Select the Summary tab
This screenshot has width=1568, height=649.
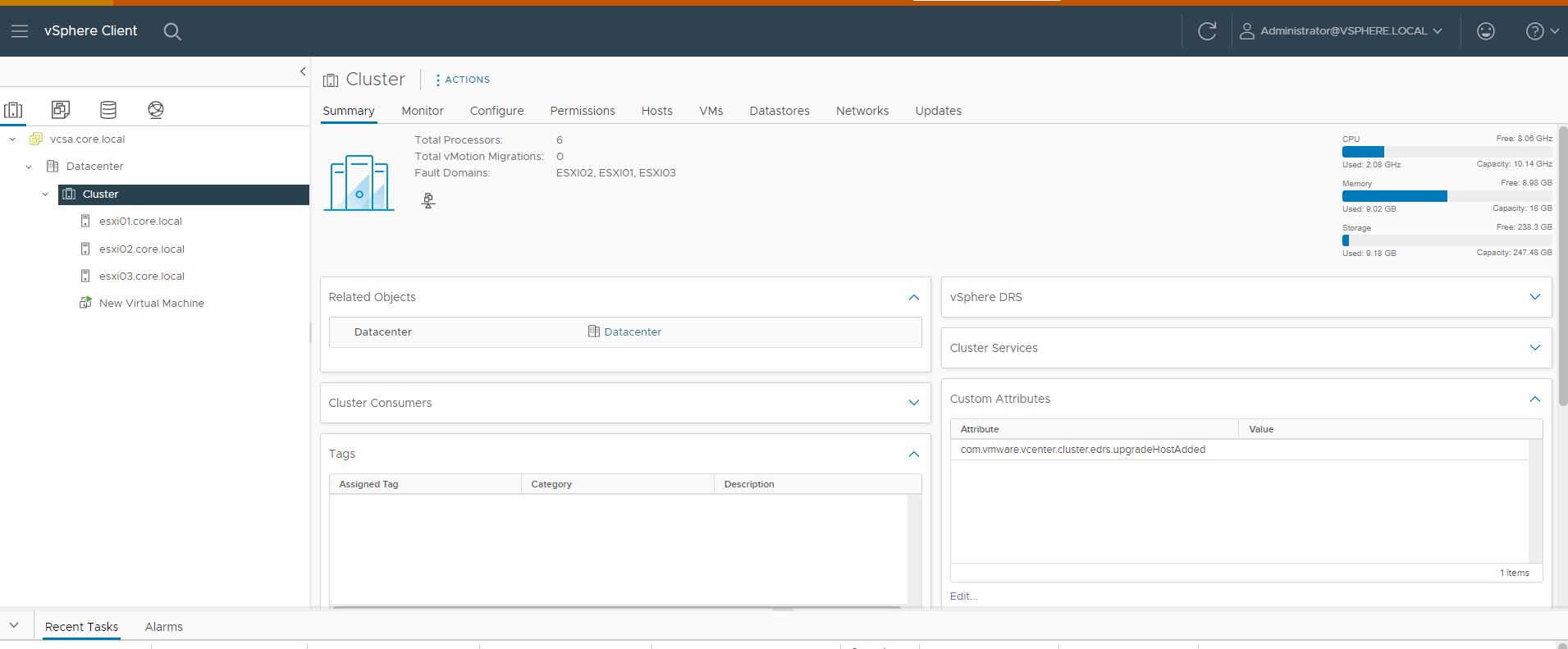pos(349,111)
